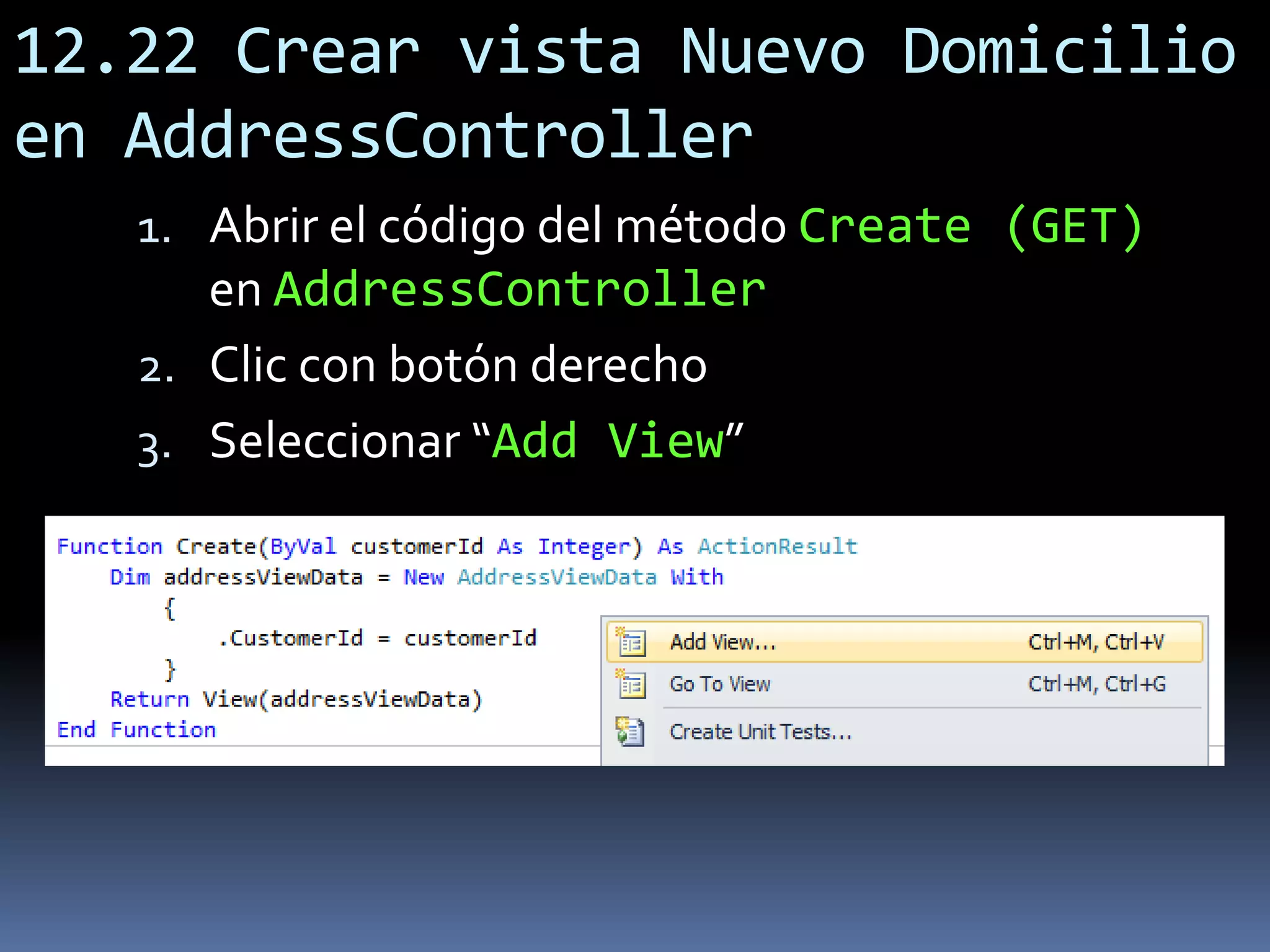Viewport: 1270px width, 952px height.
Task: Click the Dim keyword in code
Action: tap(130, 577)
